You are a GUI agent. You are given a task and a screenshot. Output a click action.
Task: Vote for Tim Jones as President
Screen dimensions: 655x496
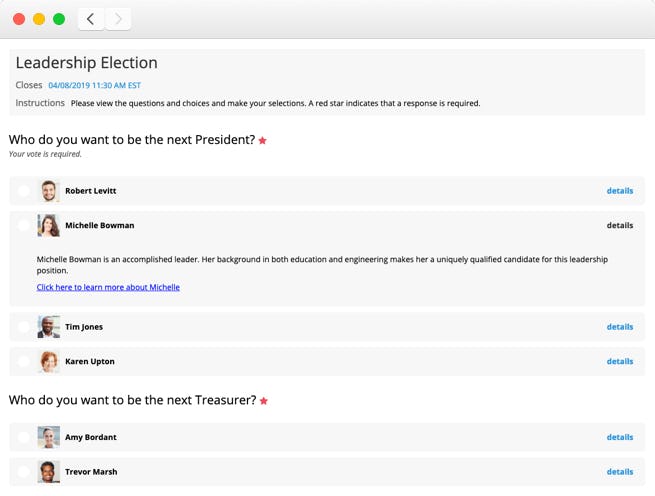pos(24,327)
